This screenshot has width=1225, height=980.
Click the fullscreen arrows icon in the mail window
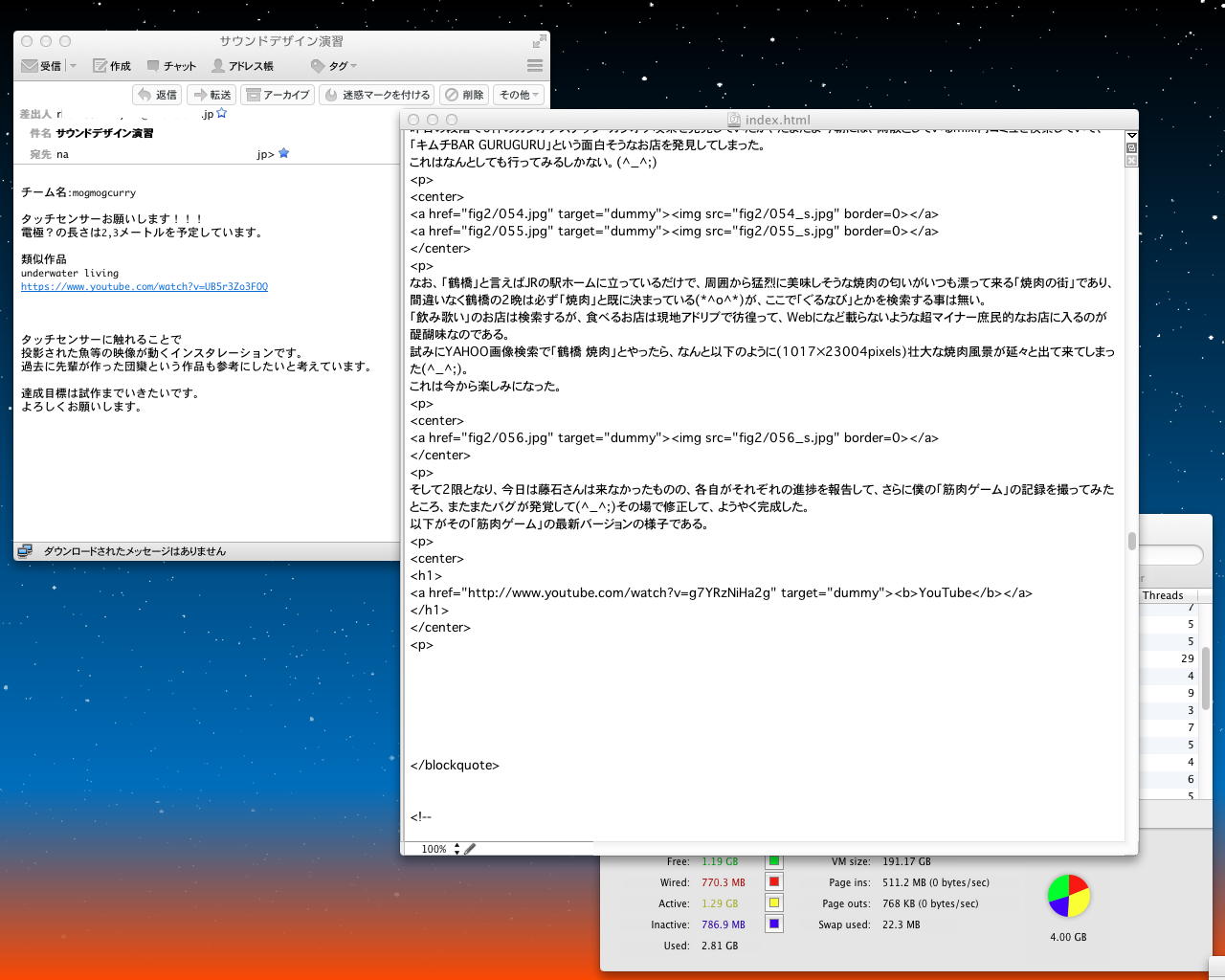pos(540,41)
